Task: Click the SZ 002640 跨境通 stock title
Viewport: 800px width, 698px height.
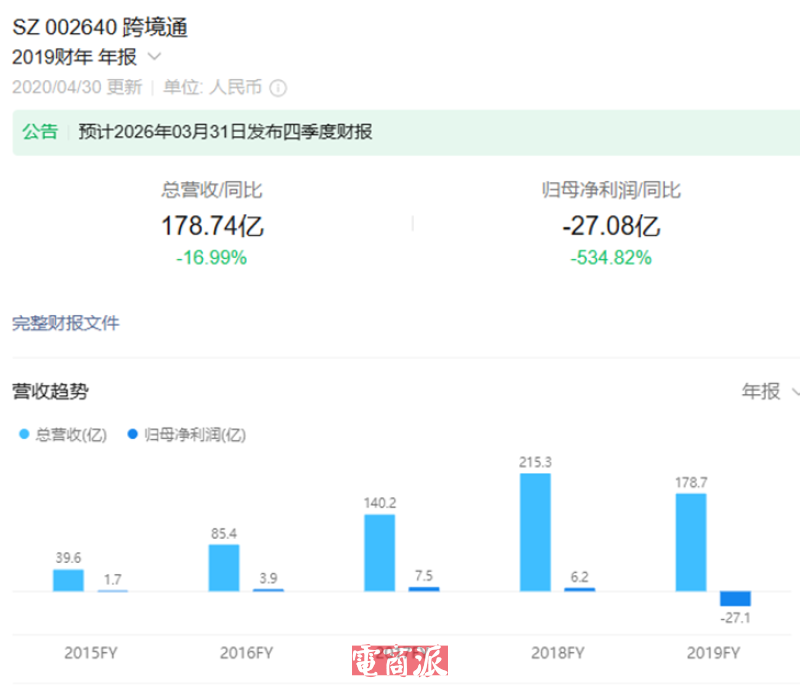Action: pyautogui.click(x=100, y=28)
